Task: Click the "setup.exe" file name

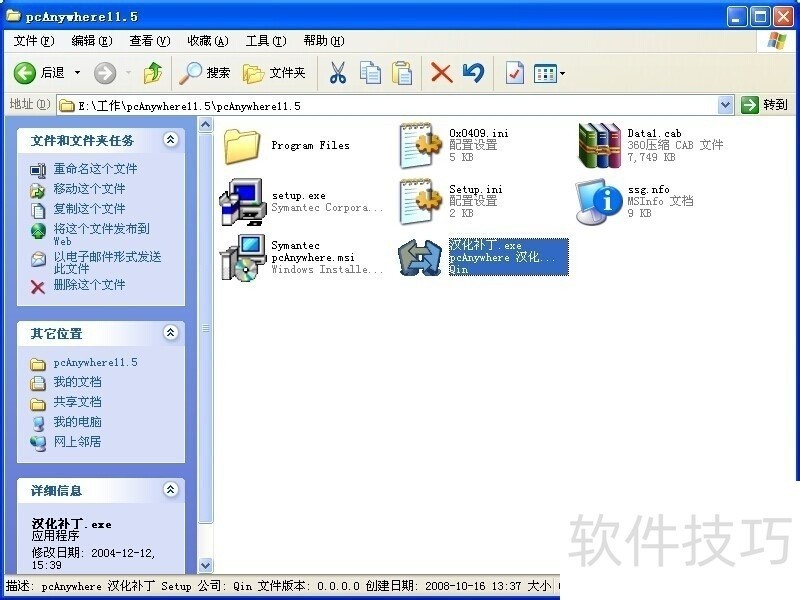Action: tap(298, 195)
